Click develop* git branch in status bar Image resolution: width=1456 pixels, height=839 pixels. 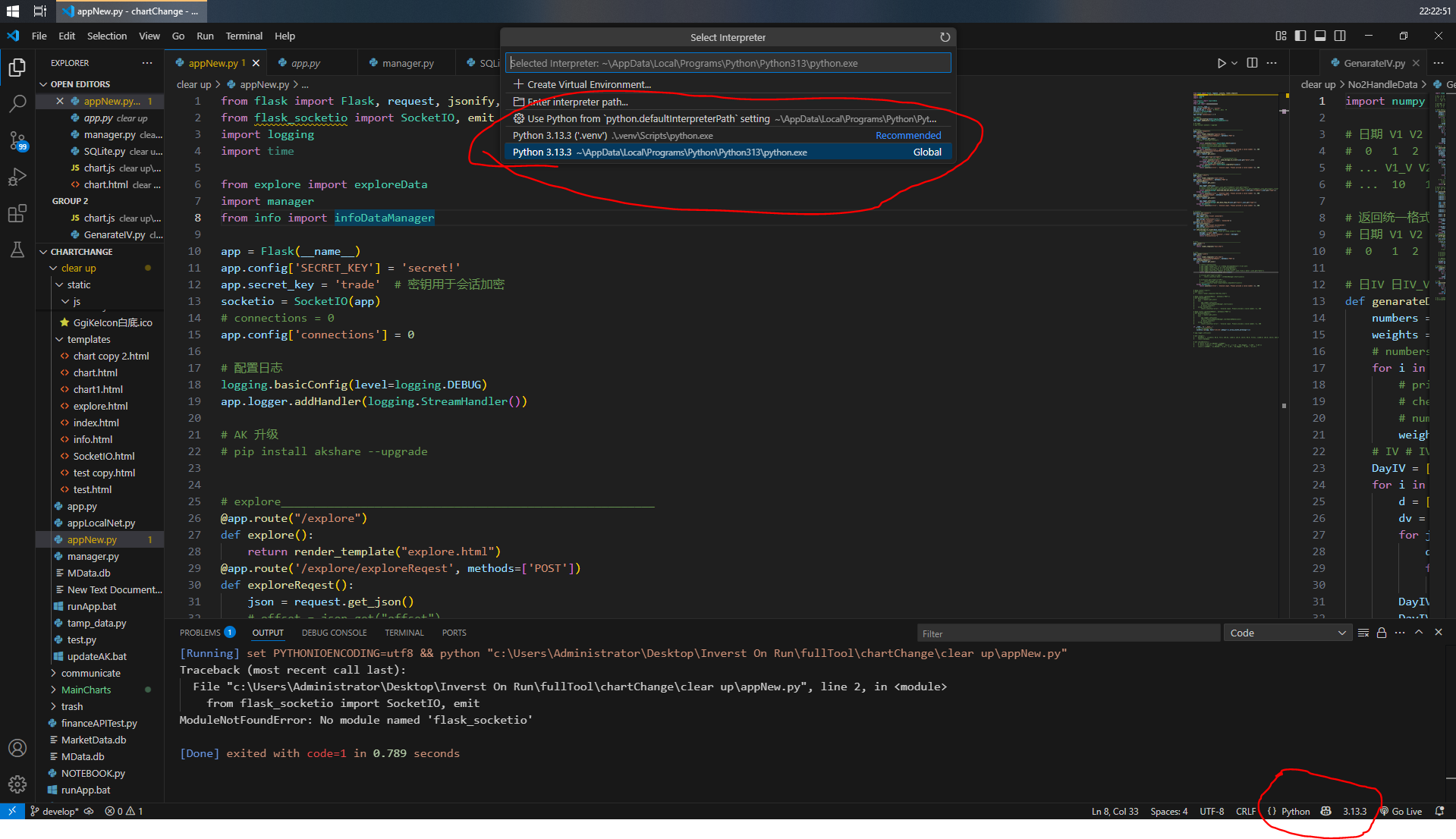[x=53, y=811]
